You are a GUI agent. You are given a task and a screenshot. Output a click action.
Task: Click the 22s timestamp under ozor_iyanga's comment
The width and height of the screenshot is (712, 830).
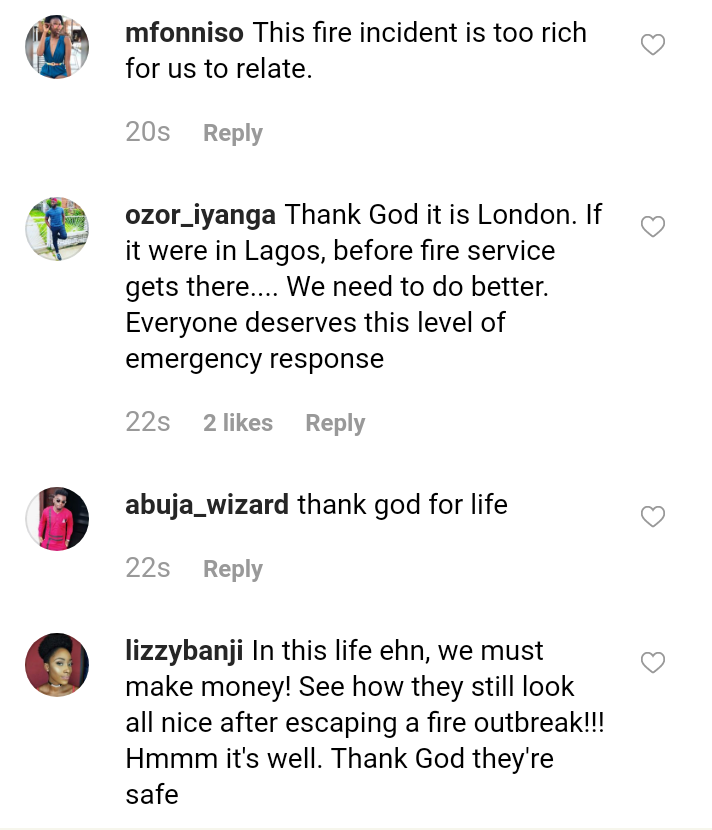[148, 422]
